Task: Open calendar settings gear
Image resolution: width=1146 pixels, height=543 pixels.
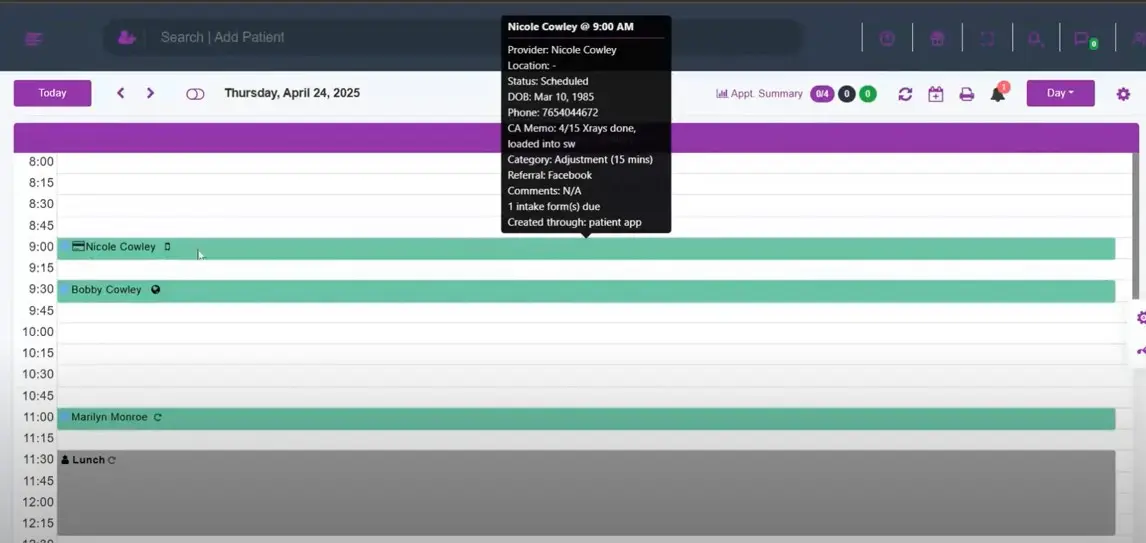Action: 1123,94
